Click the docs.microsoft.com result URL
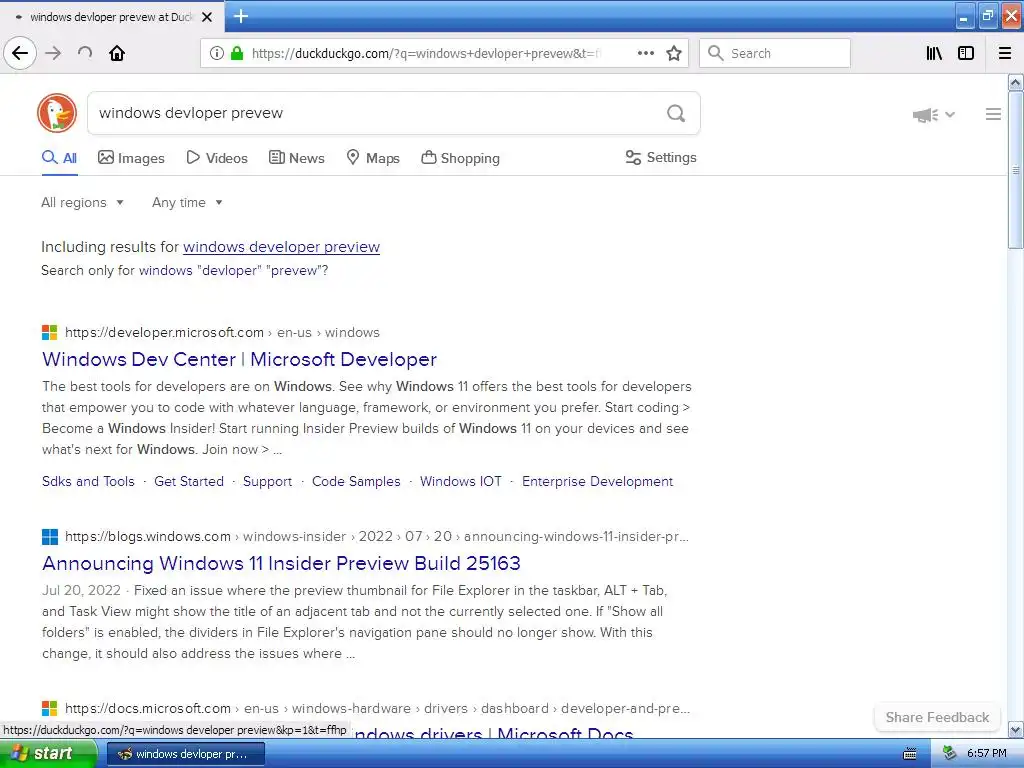This screenshot has height=768, width=1024. coord(377,709)
